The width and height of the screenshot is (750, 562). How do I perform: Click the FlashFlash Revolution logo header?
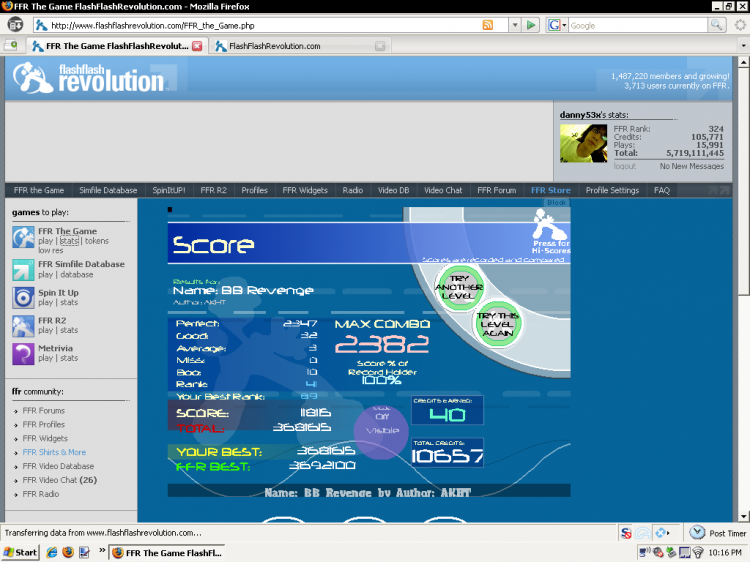(x=89, y=77)
